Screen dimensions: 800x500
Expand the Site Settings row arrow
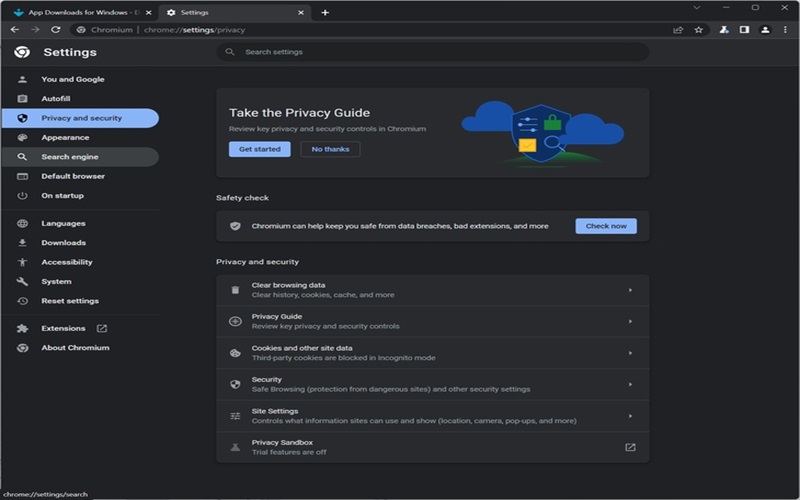pyautogui.click(x=630, y=416)
